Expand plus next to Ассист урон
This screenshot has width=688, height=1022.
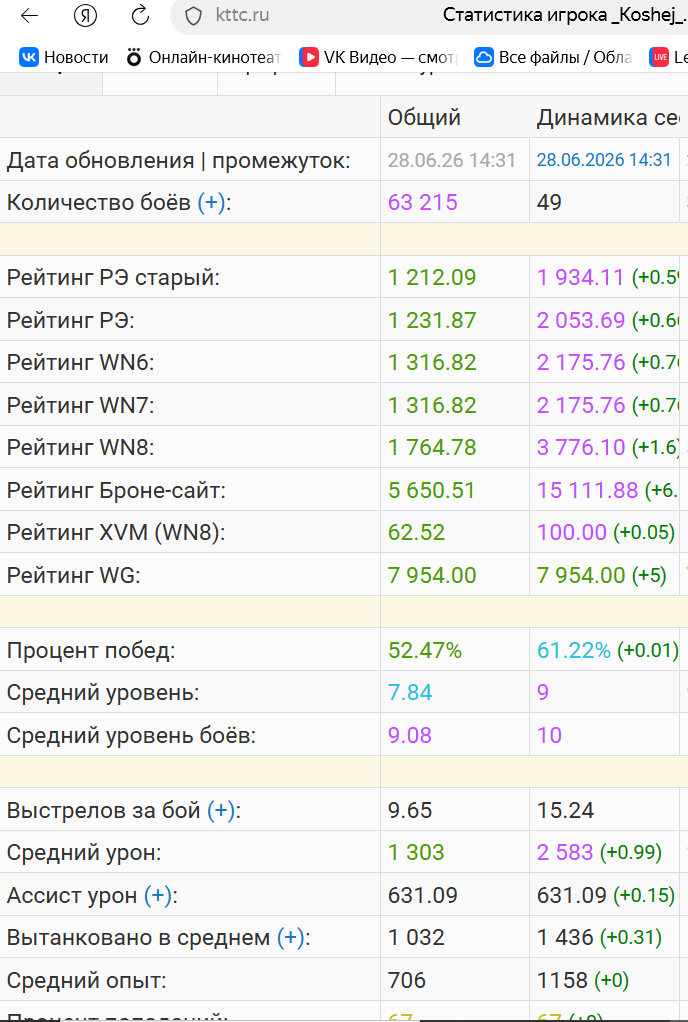158,896
